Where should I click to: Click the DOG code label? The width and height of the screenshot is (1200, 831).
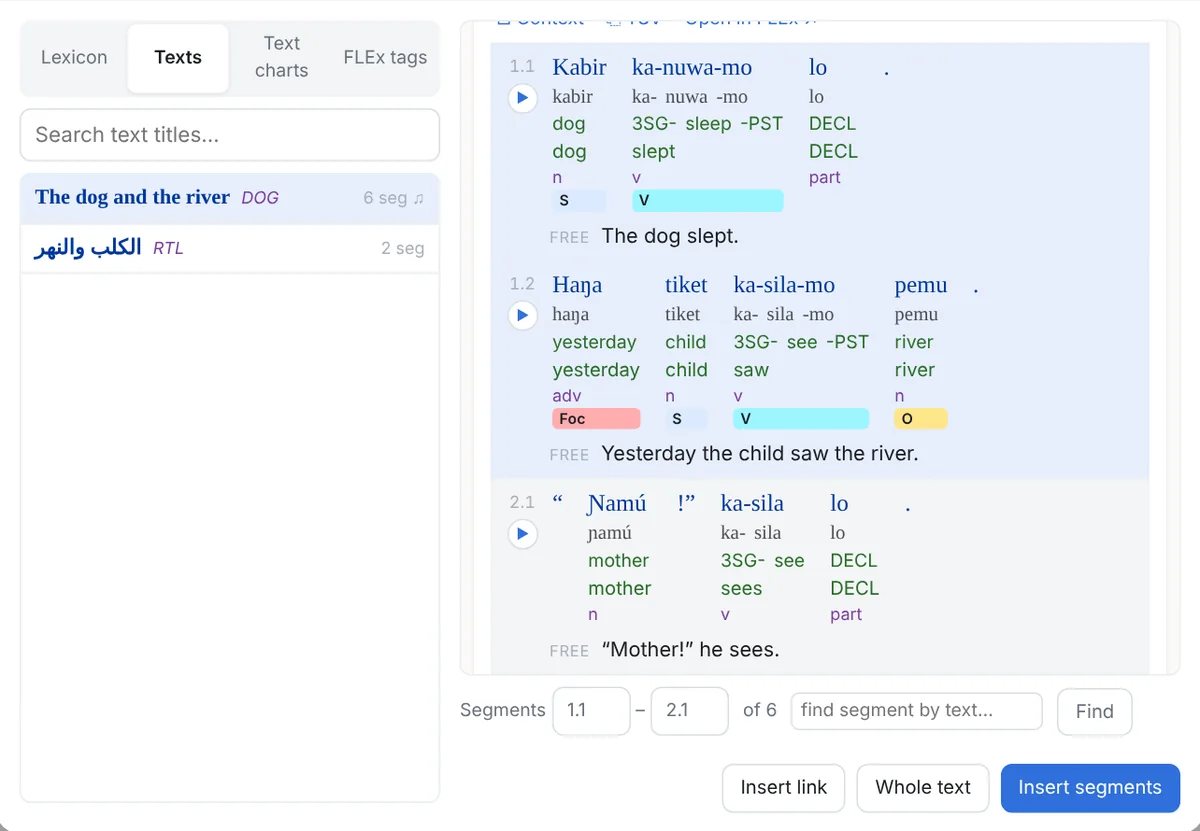(260, 198)
